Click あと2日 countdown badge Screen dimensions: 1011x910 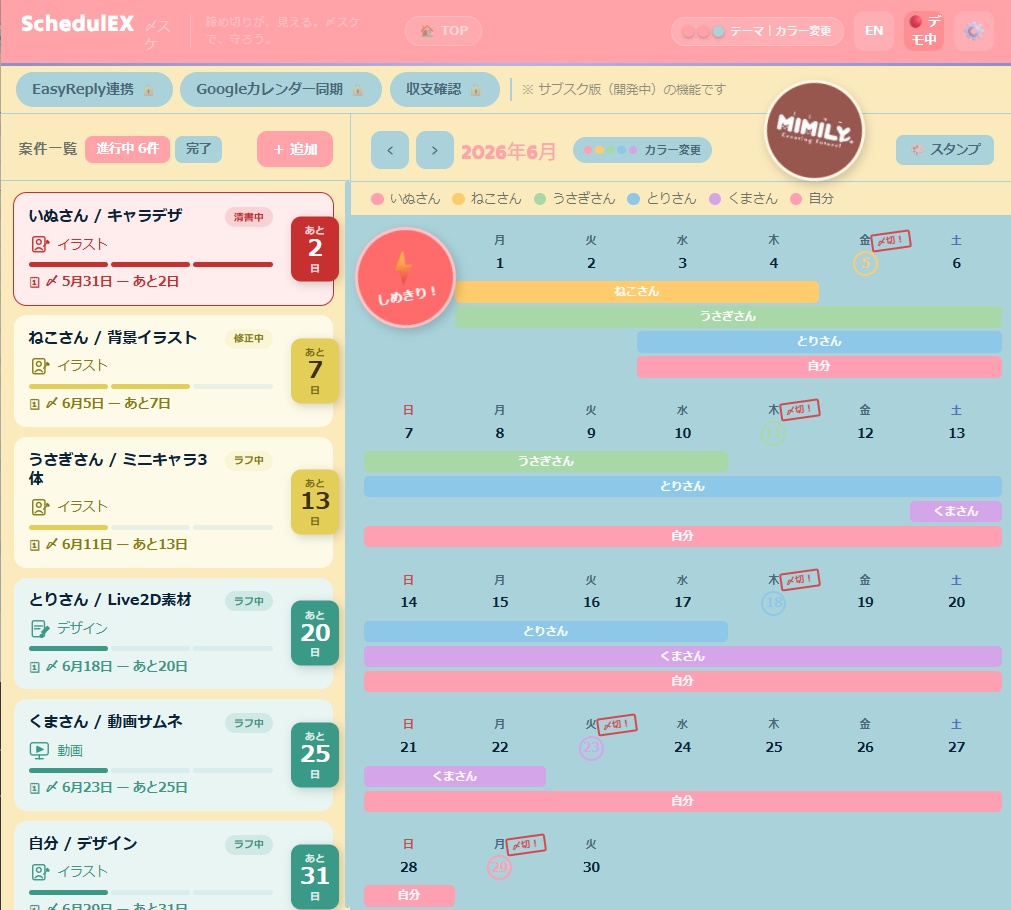(x=315, y=249)
